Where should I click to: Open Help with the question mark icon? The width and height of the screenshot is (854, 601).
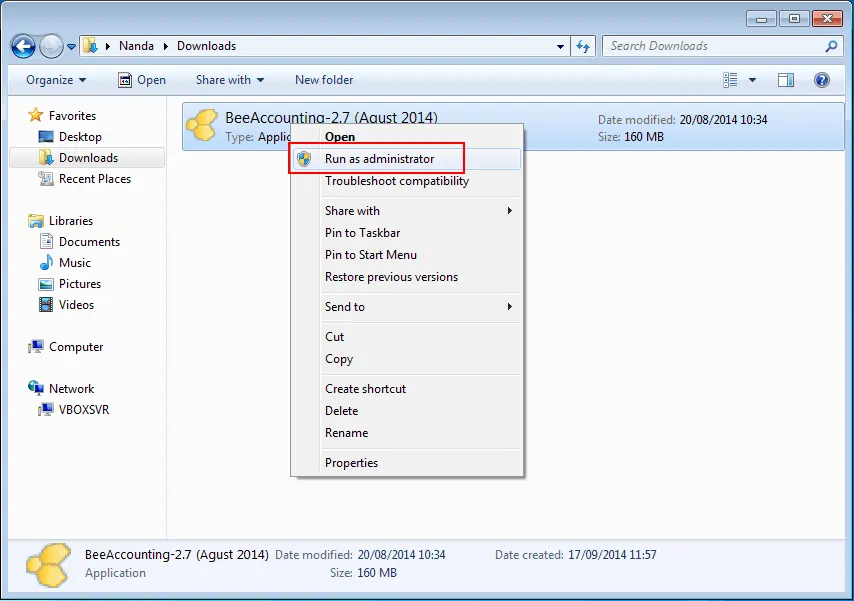pyautogui.click(x=822, y=80)
